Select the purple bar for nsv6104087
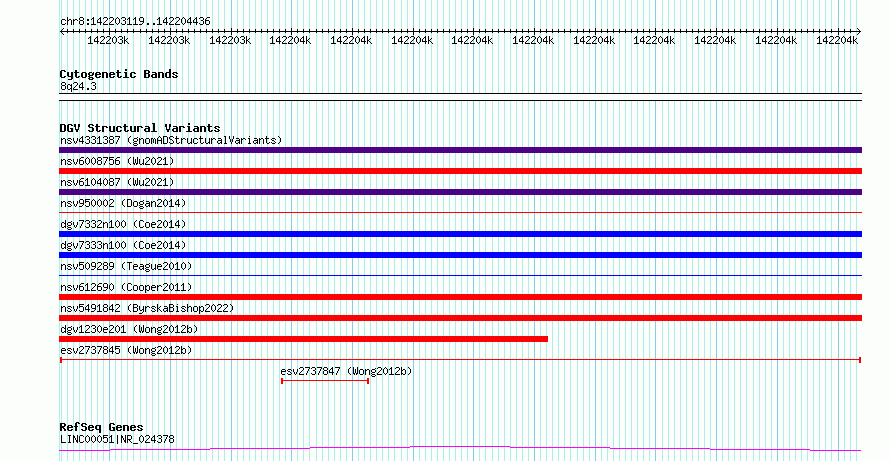 coord(460,192)
